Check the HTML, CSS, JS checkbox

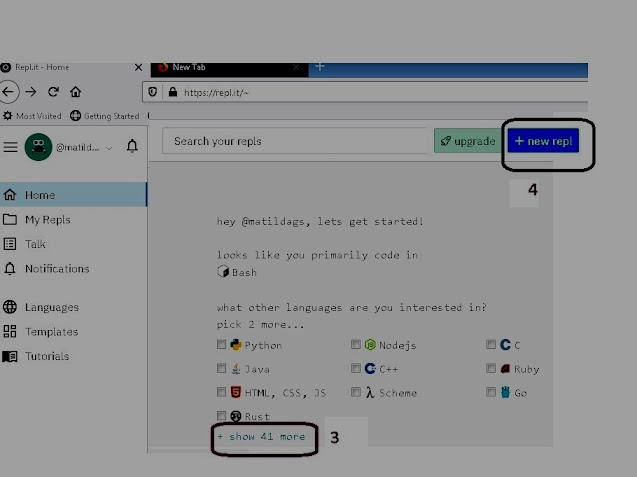tap(221, 392)
